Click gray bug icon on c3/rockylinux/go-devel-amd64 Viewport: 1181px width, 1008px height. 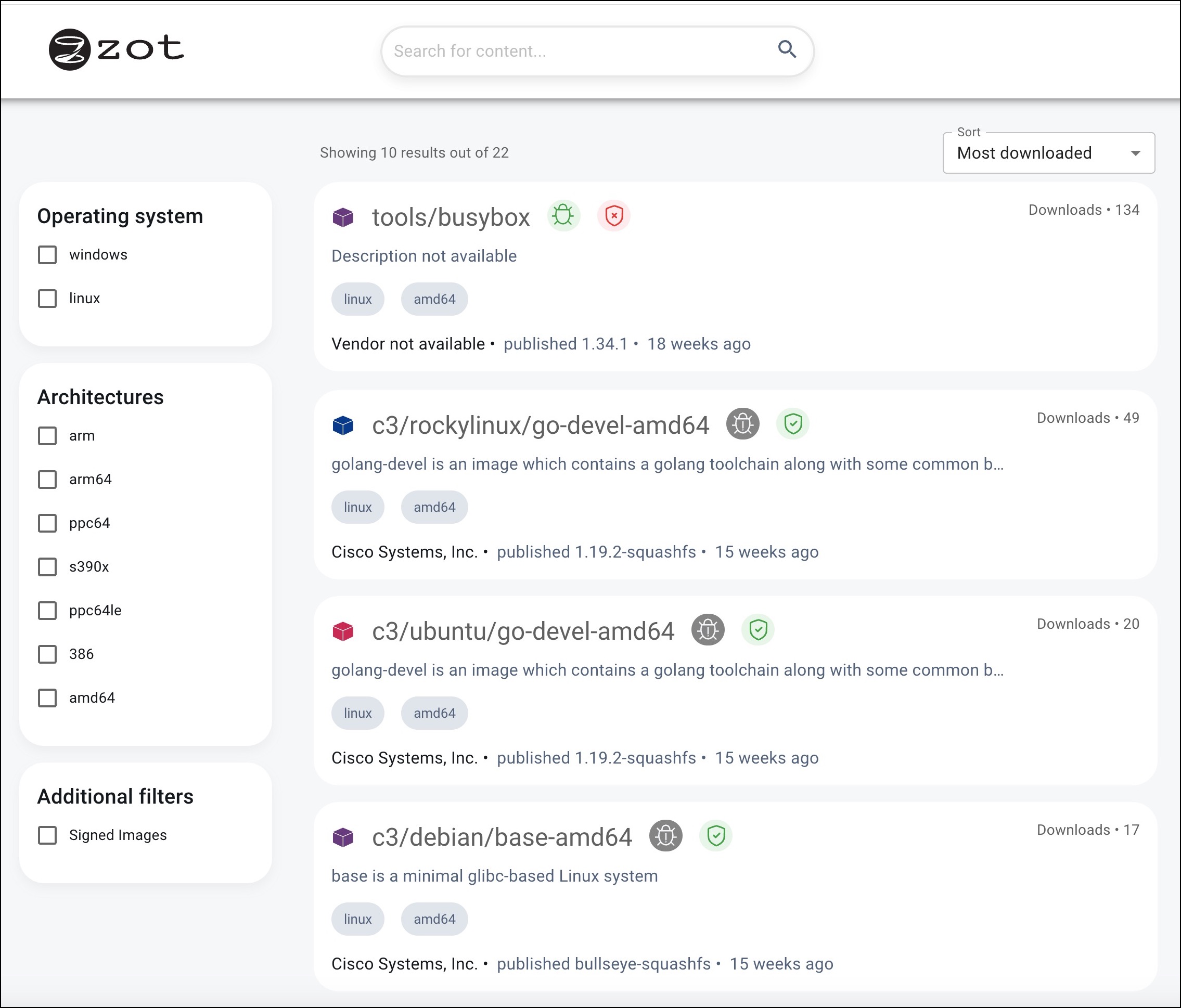point(742,424)
